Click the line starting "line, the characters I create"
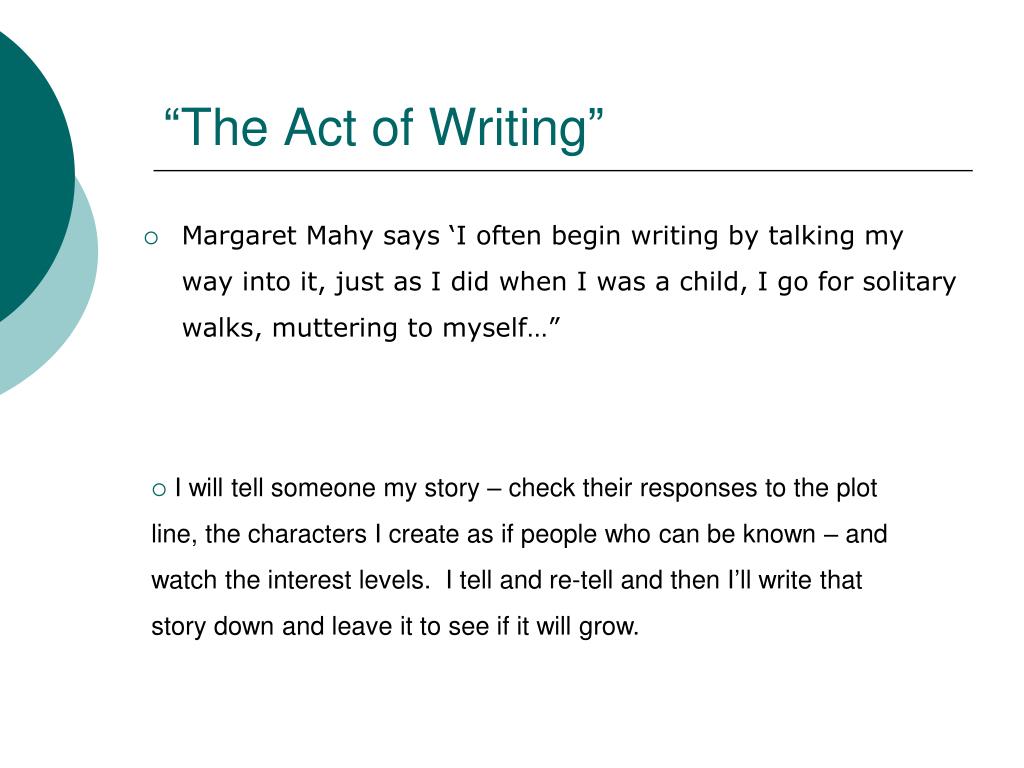Image resolution: width=1024 pixels, height=768 pixels. (519, 535)
